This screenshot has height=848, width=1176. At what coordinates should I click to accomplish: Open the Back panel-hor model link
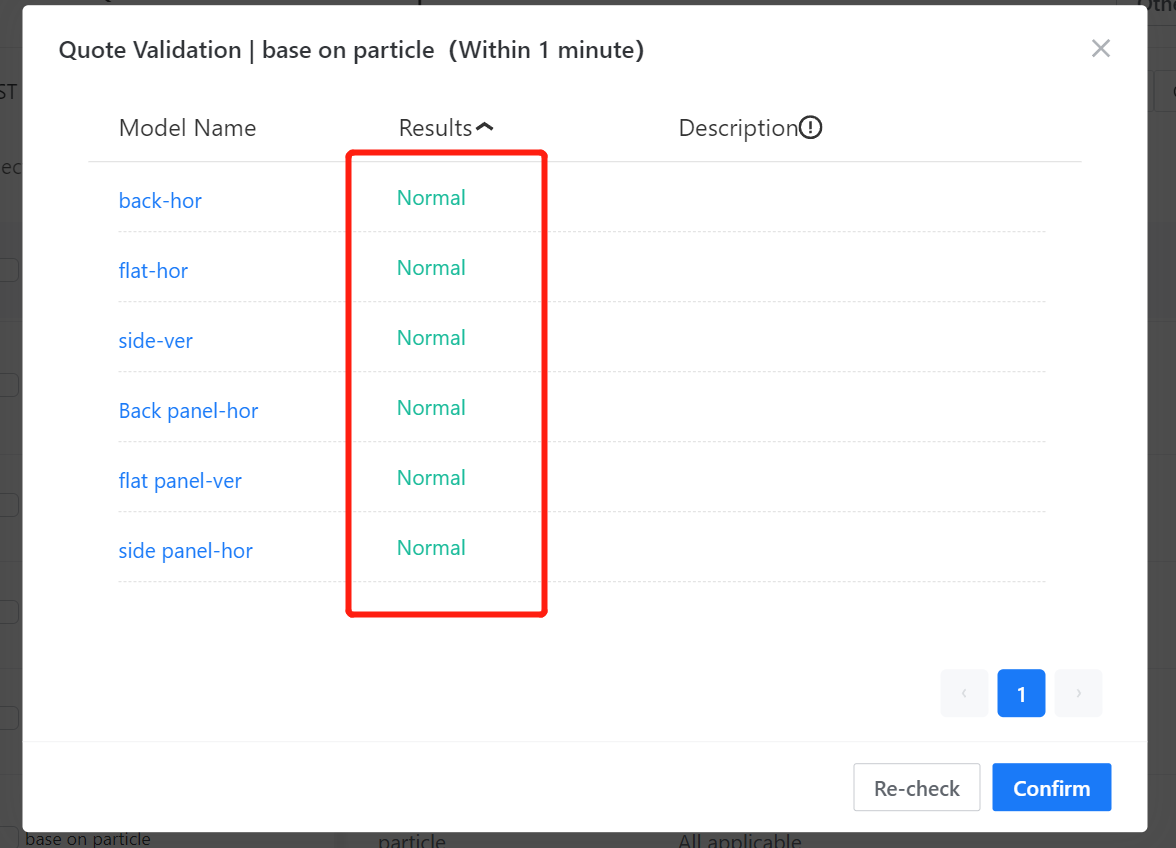(x=188, y=411)
